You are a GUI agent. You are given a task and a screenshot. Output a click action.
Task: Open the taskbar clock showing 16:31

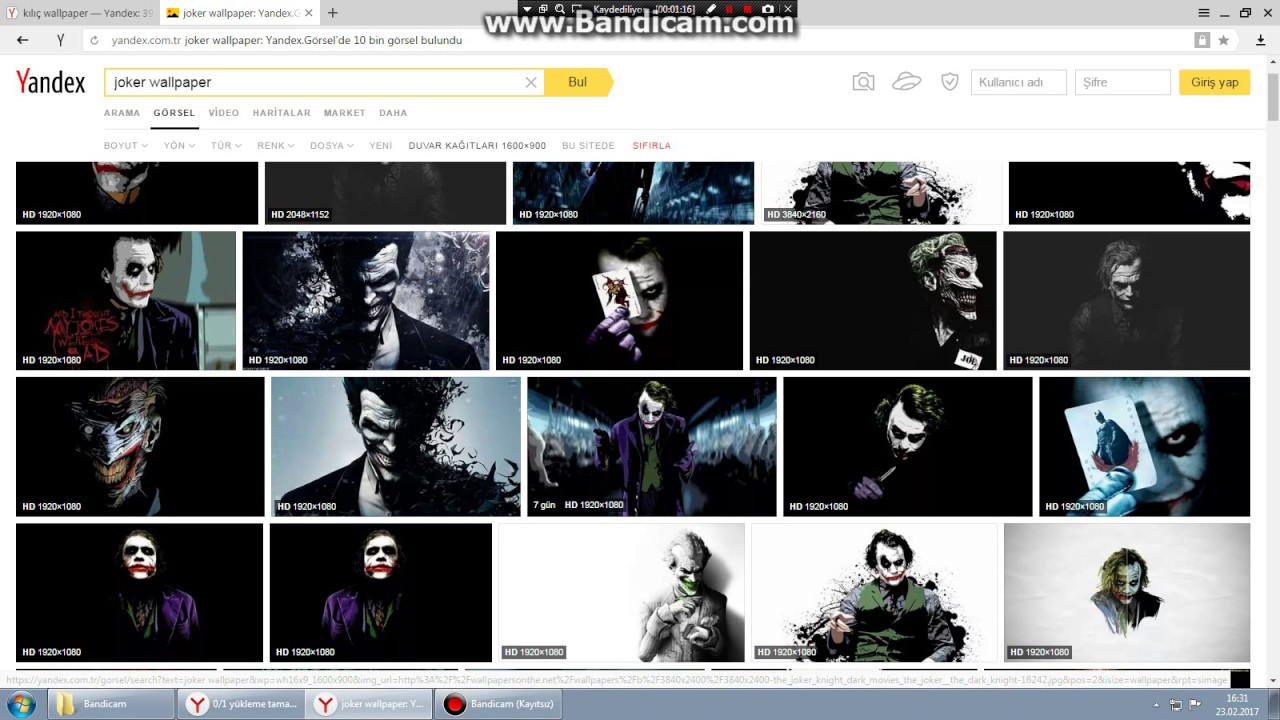coord(1238,704)
